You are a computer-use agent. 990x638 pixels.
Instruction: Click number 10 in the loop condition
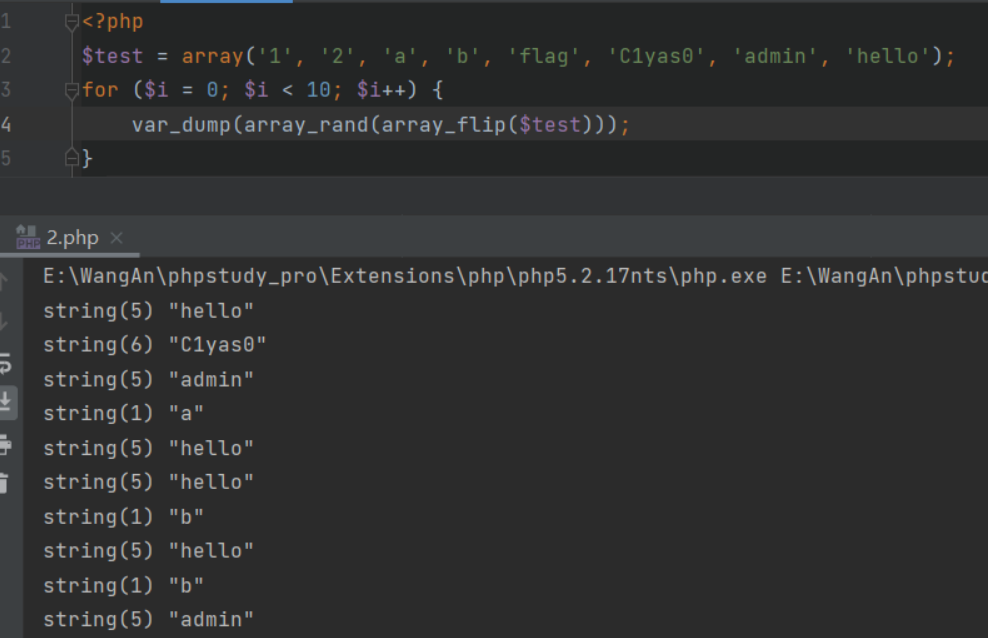pos(318,90)
